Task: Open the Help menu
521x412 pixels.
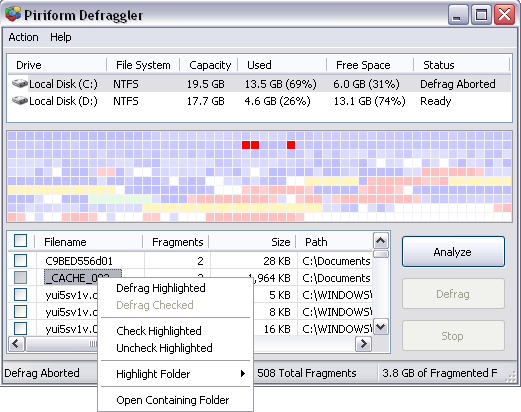Action: point(61,37)
